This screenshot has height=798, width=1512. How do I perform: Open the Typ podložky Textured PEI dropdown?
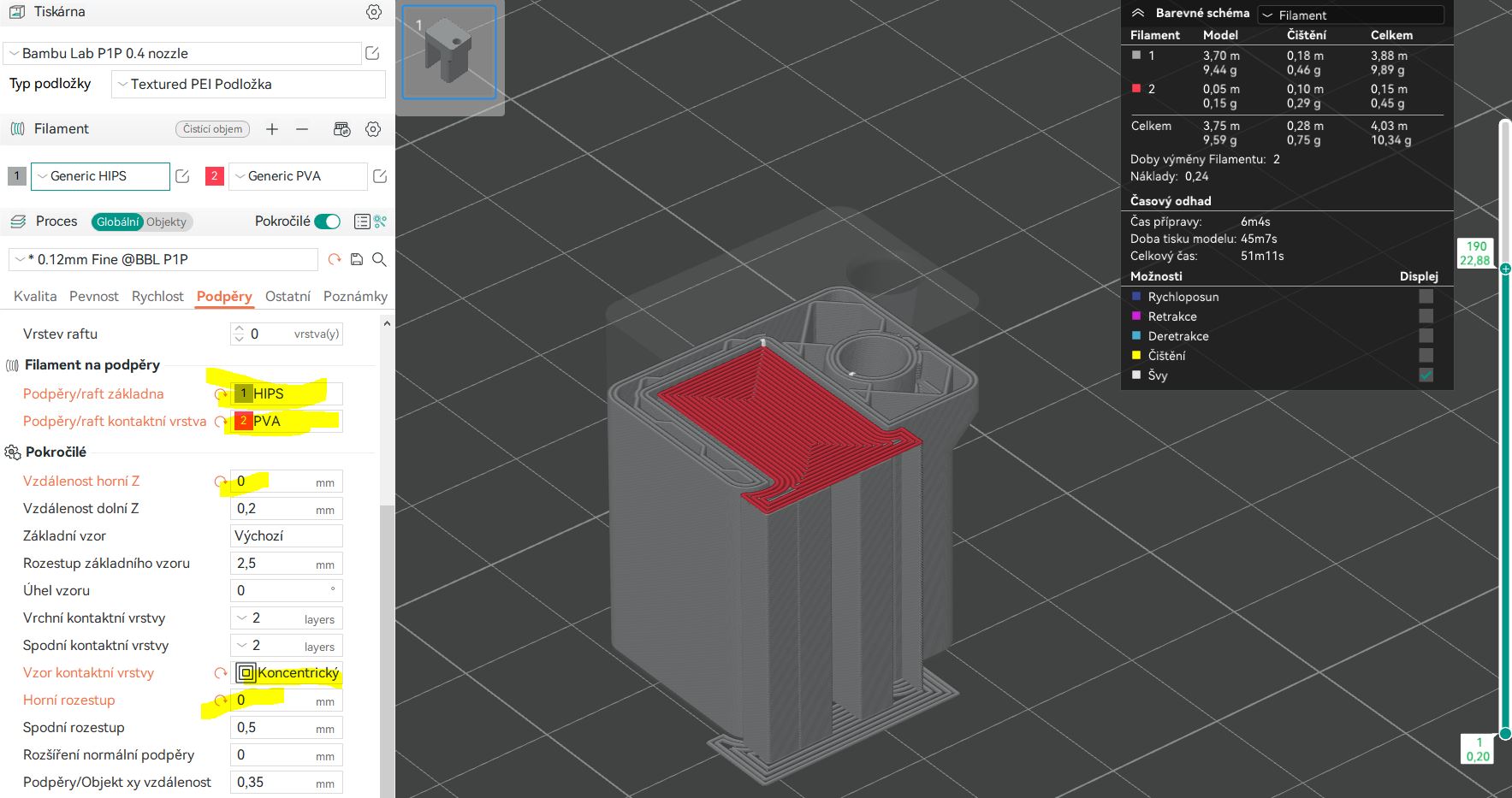pos(248,84)
